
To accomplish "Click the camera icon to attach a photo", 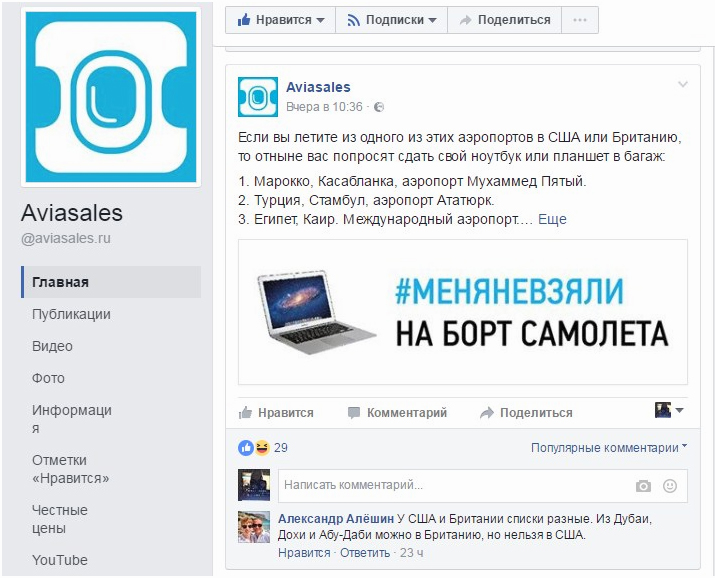I will pos(643,486).
